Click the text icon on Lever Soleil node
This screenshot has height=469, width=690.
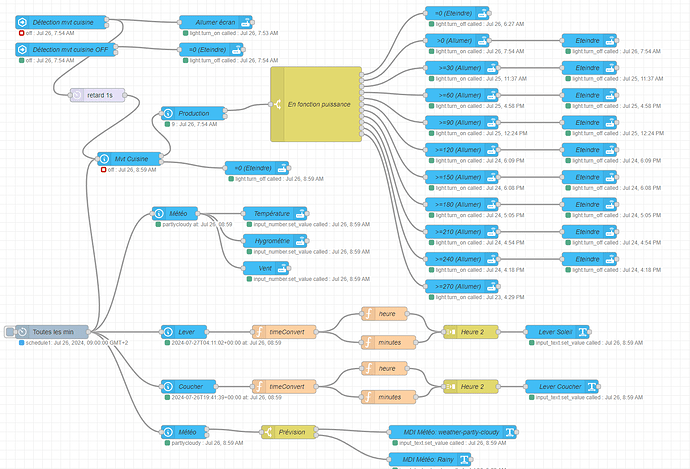(x=583, y=332)
